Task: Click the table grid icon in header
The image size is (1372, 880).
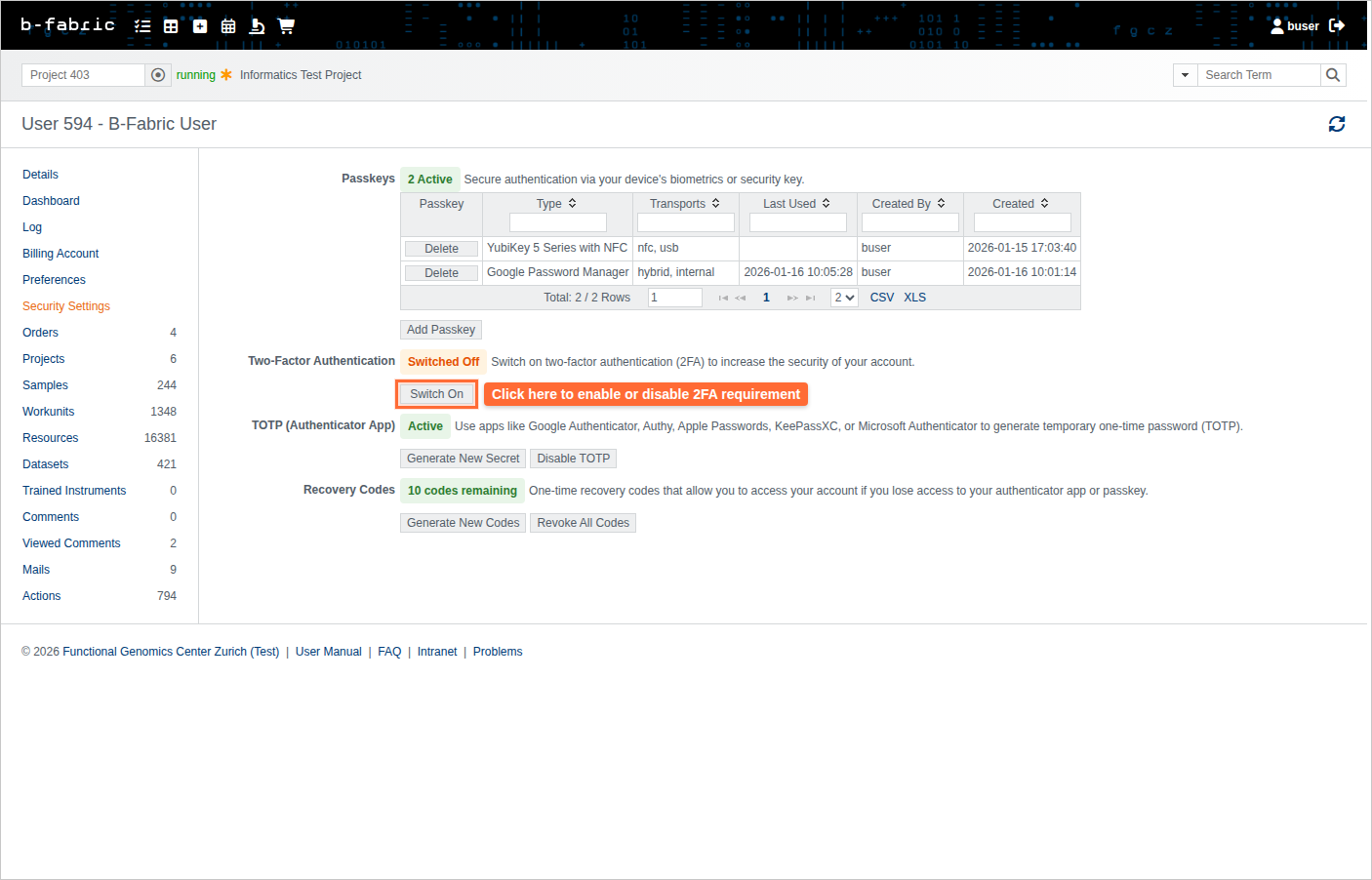Action: pos(171,26)
